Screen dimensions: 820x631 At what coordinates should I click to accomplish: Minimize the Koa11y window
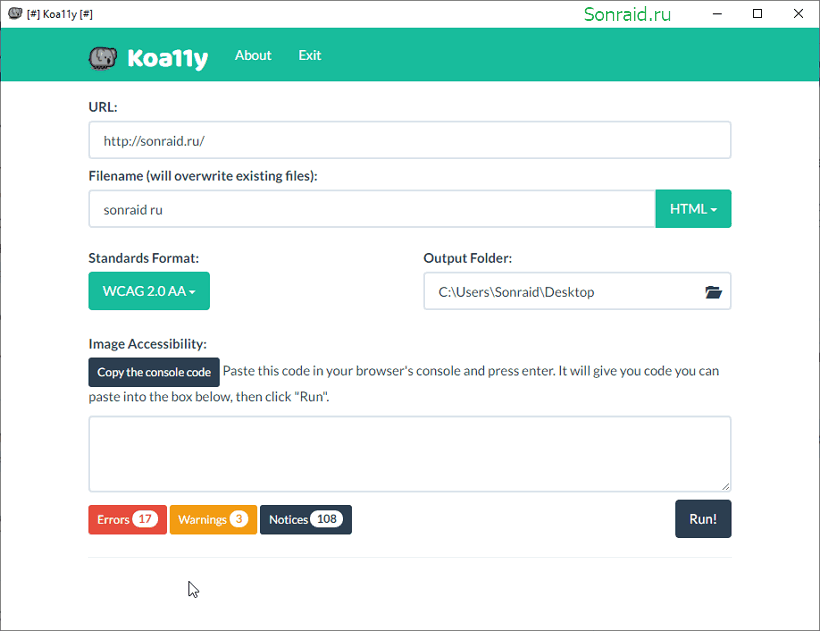[x=717, y=14]
